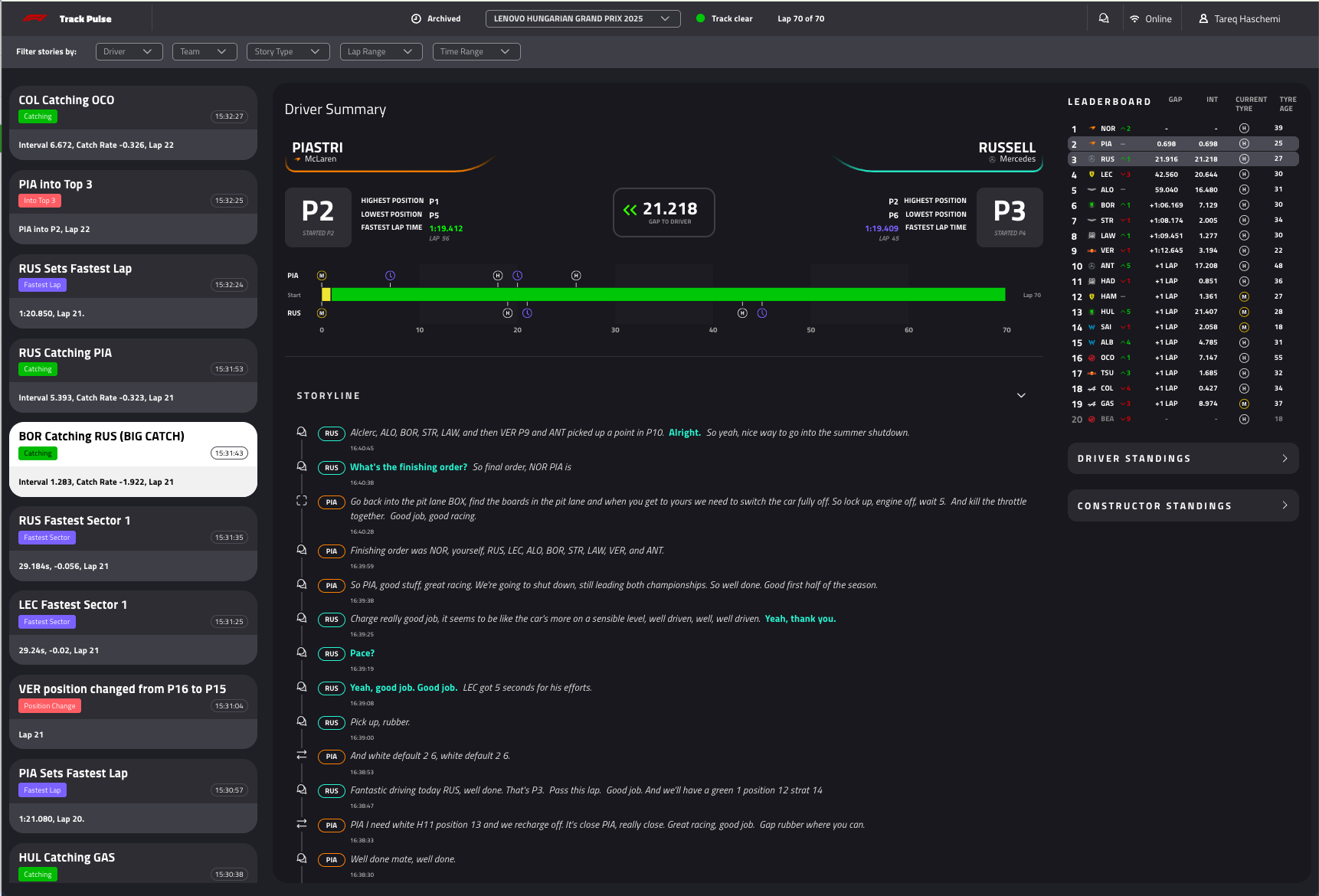The image size is (1319, 896).
Task: Open the LEC Fastest Sector 1 story card
Action: [133, 628]
